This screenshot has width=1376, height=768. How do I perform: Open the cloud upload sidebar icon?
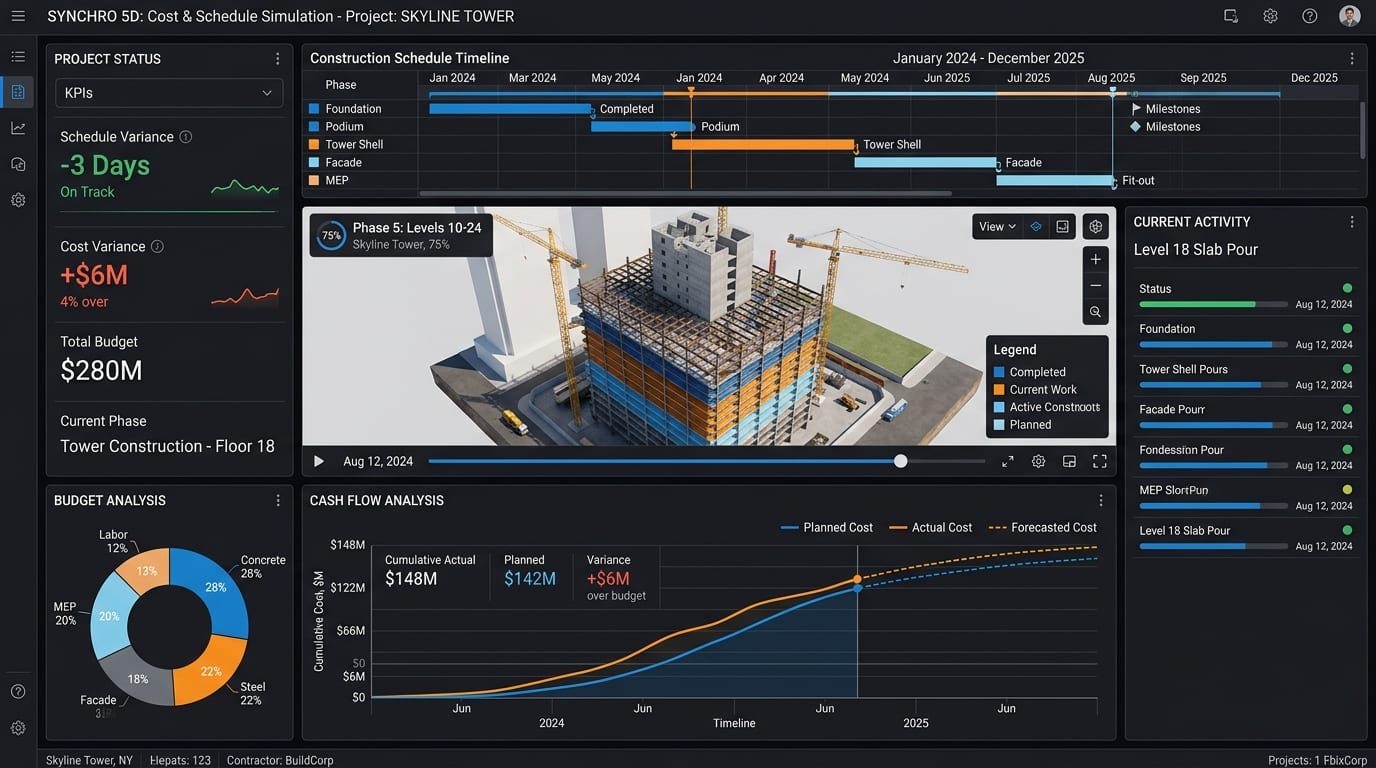tap(18, 164)
